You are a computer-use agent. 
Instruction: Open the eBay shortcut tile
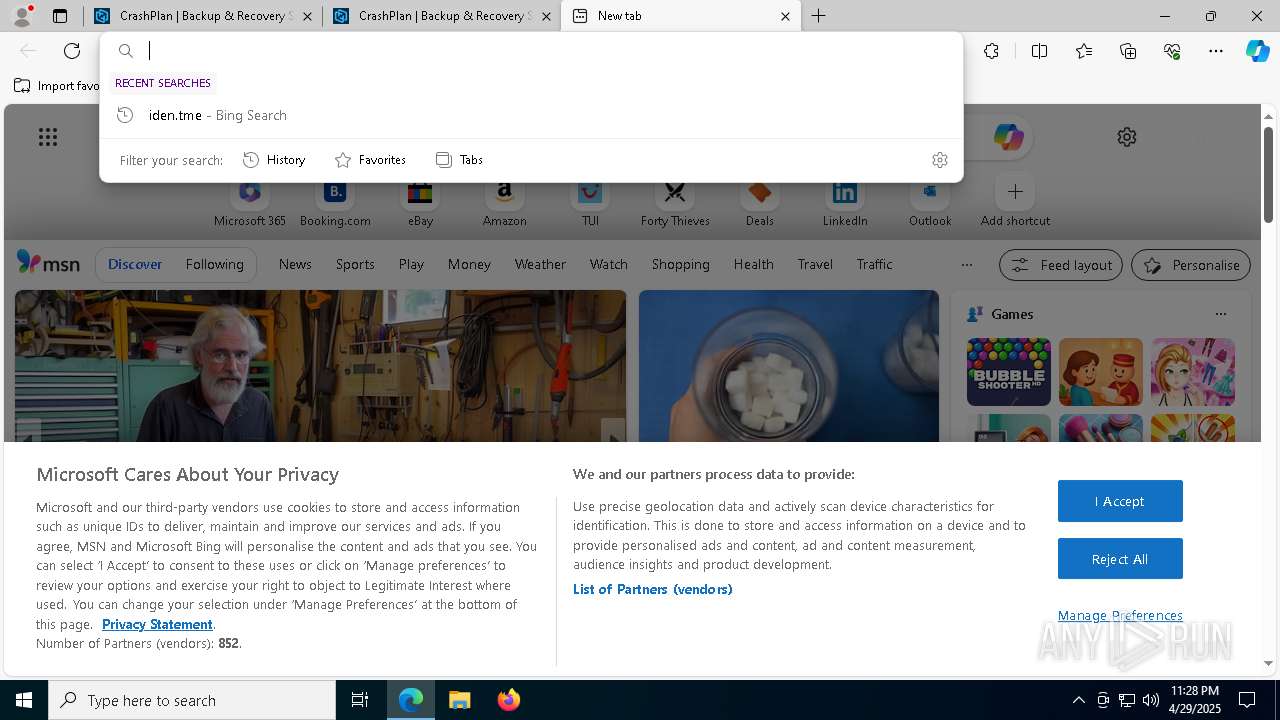[420, 203]
